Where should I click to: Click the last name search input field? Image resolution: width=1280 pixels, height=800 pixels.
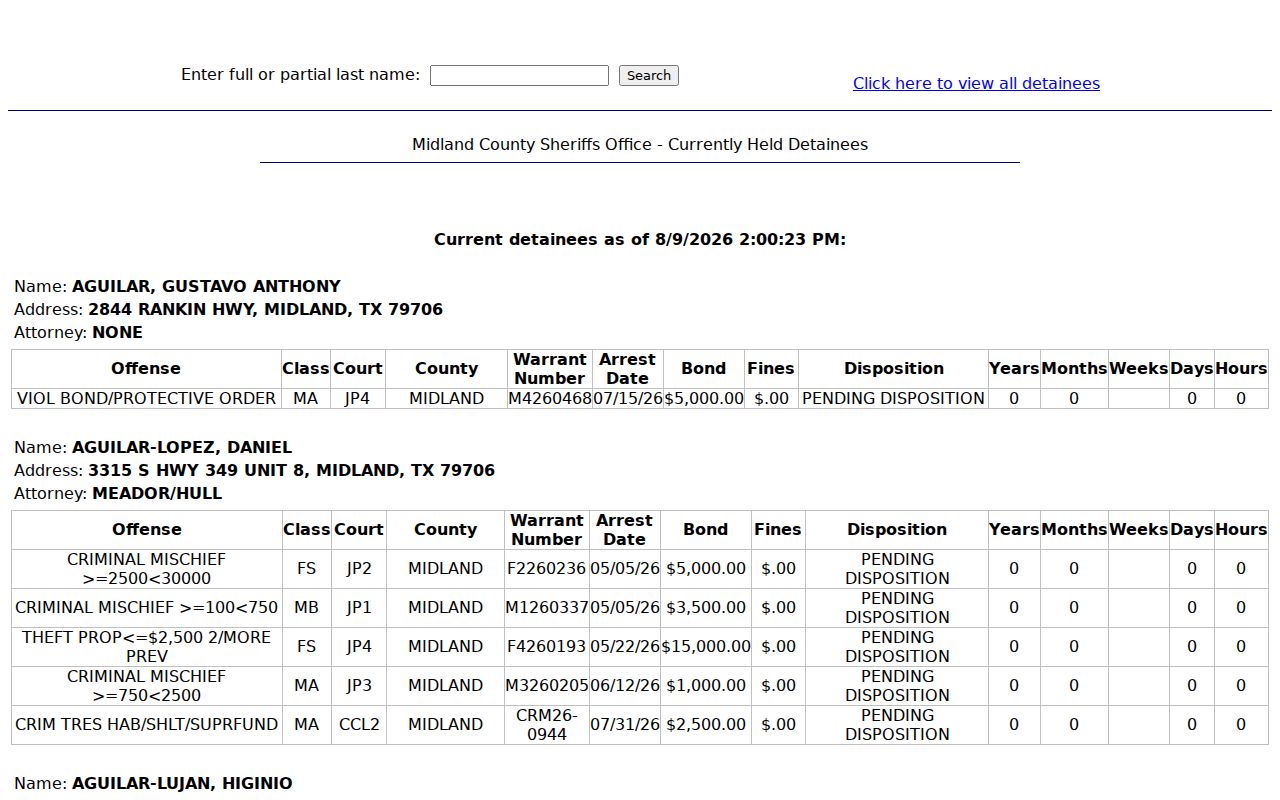tap(519, 75)
